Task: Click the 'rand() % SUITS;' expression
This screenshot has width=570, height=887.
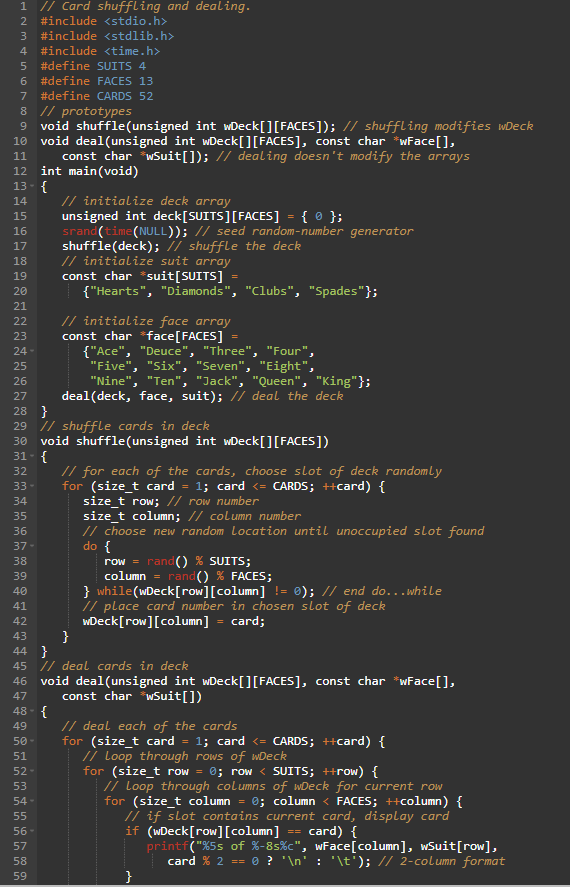Action: [x=198, y=561]
